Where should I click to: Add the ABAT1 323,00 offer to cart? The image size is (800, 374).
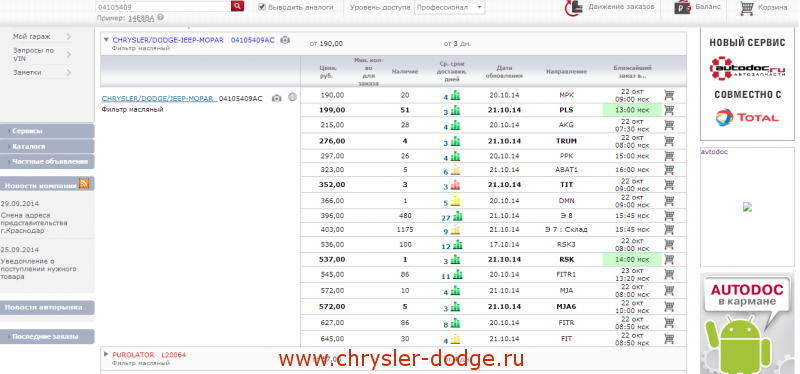669,169
